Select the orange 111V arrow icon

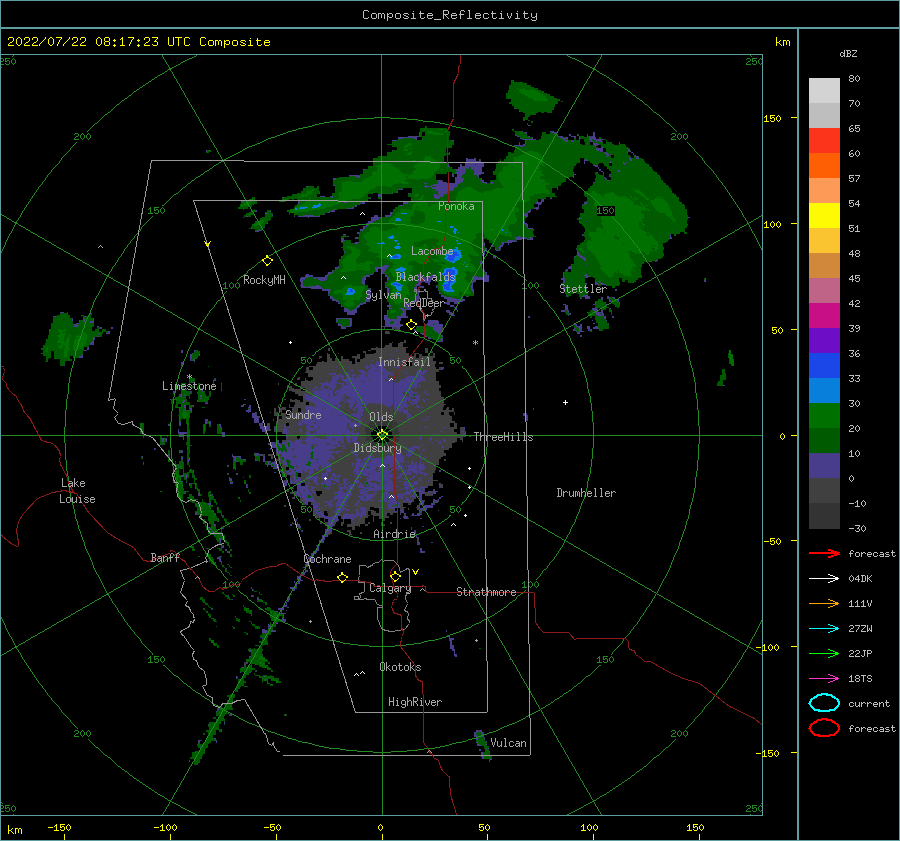click(x=824, y=603)
